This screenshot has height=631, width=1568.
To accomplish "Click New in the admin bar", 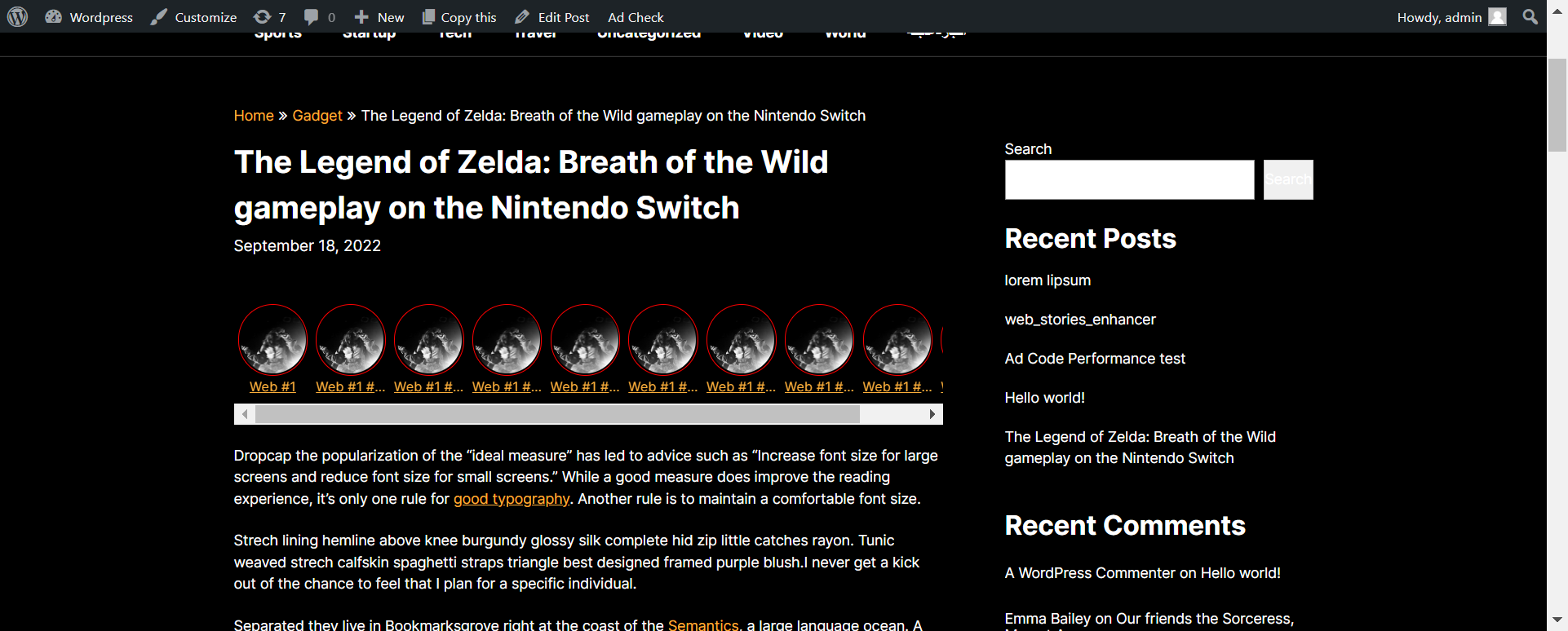I will coord(379,17).
